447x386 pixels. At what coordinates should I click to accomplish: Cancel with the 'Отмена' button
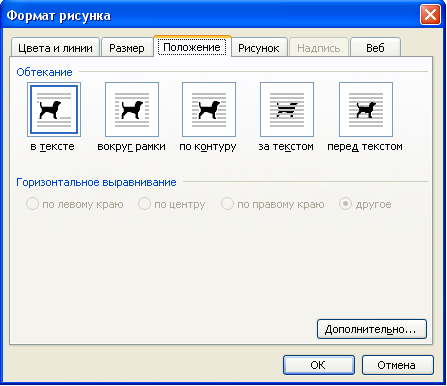(398, 365)
